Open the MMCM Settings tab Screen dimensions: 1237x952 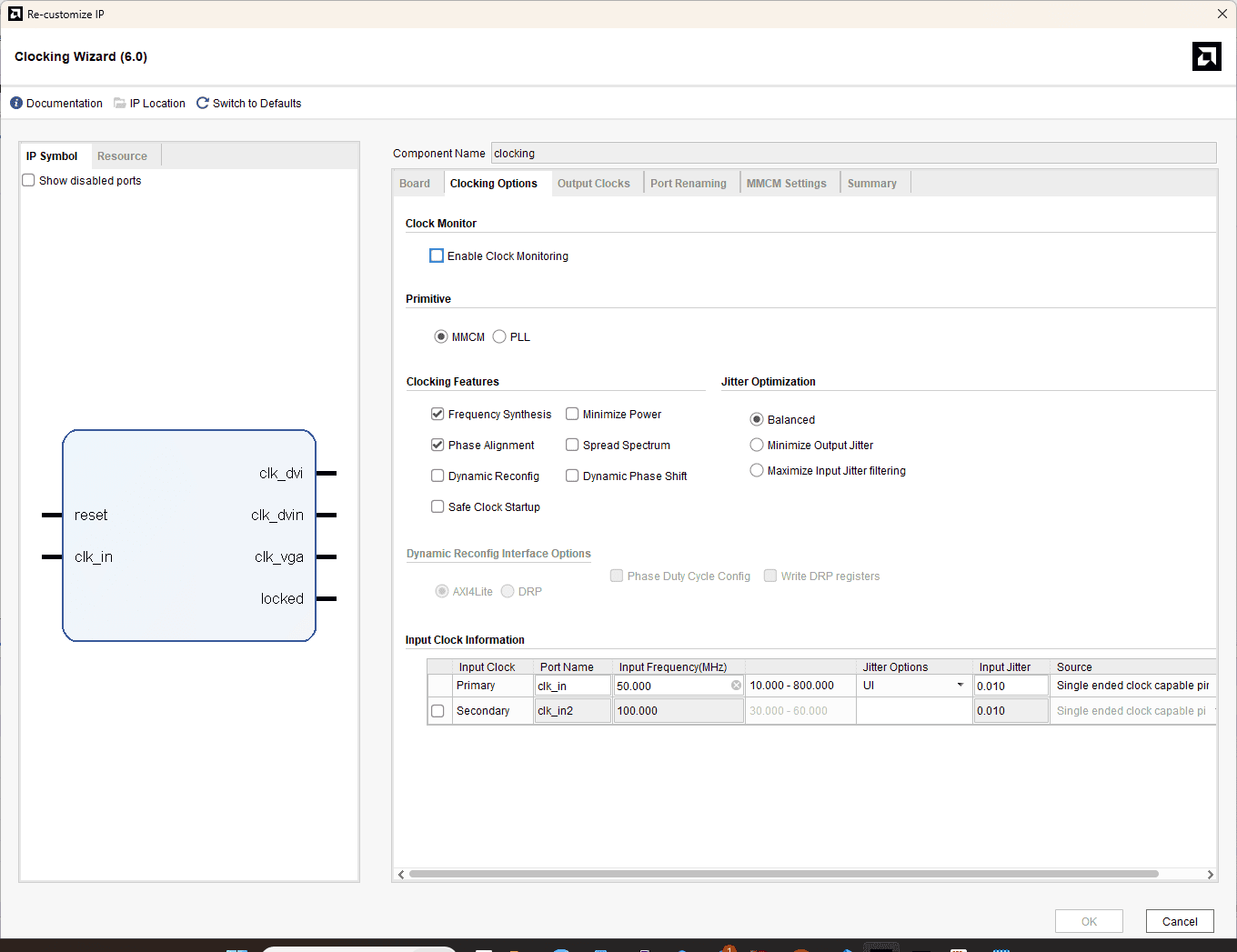point(786,184)
